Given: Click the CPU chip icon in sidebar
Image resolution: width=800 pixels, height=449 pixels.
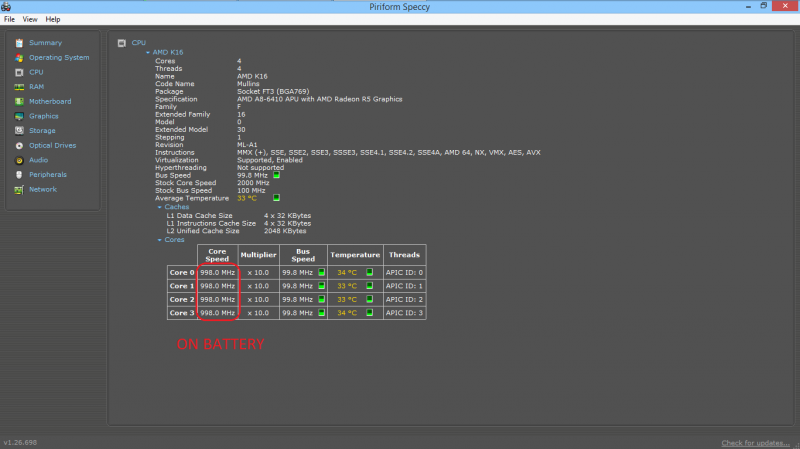Looking at the screenshot, I should (x=19, y=72).
